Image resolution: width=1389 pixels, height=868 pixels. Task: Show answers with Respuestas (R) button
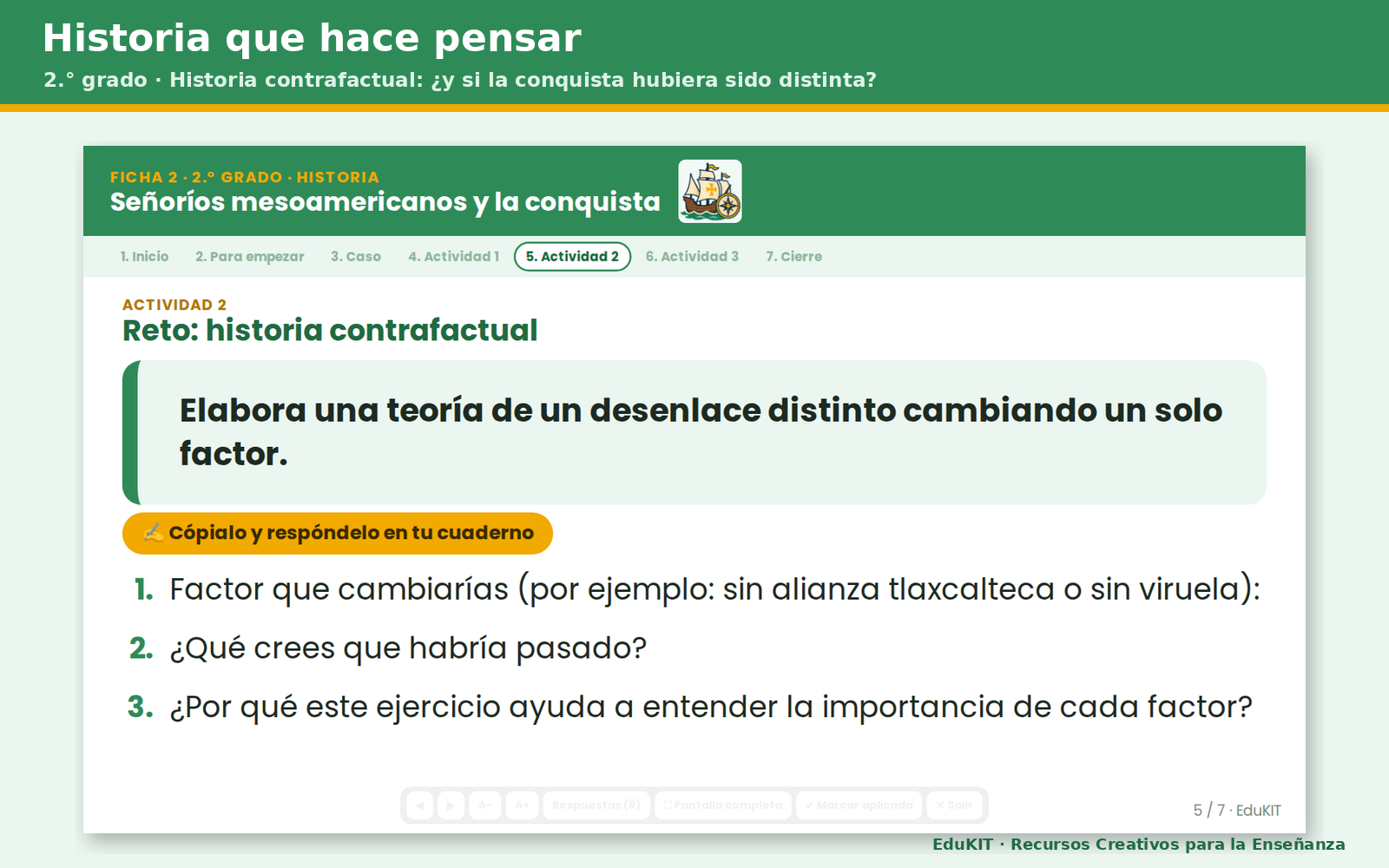(x=596, y=806)
